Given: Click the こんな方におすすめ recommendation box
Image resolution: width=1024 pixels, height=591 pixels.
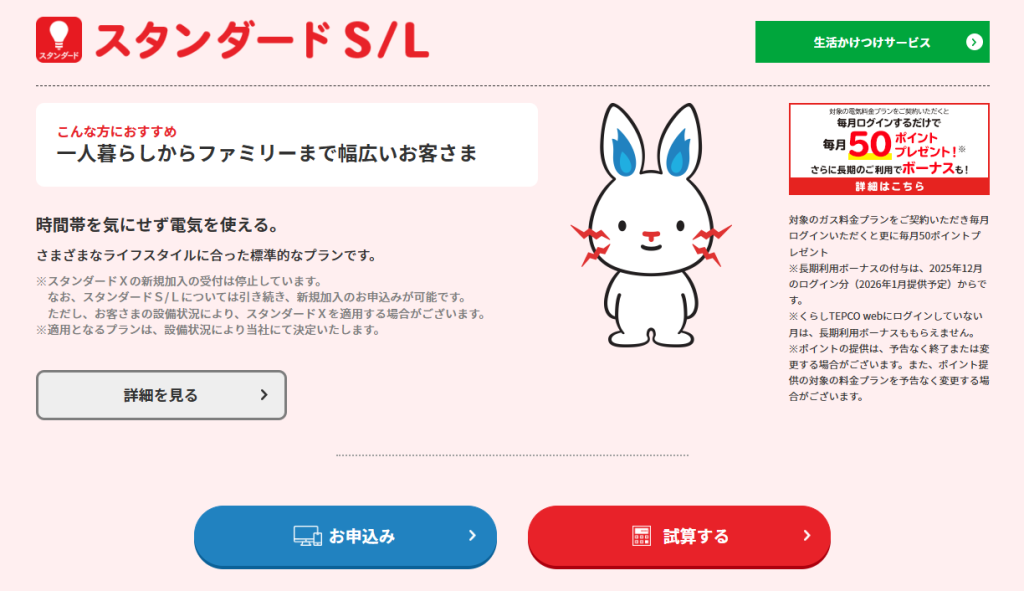Looking at the screenshot, I should [287, 145].
